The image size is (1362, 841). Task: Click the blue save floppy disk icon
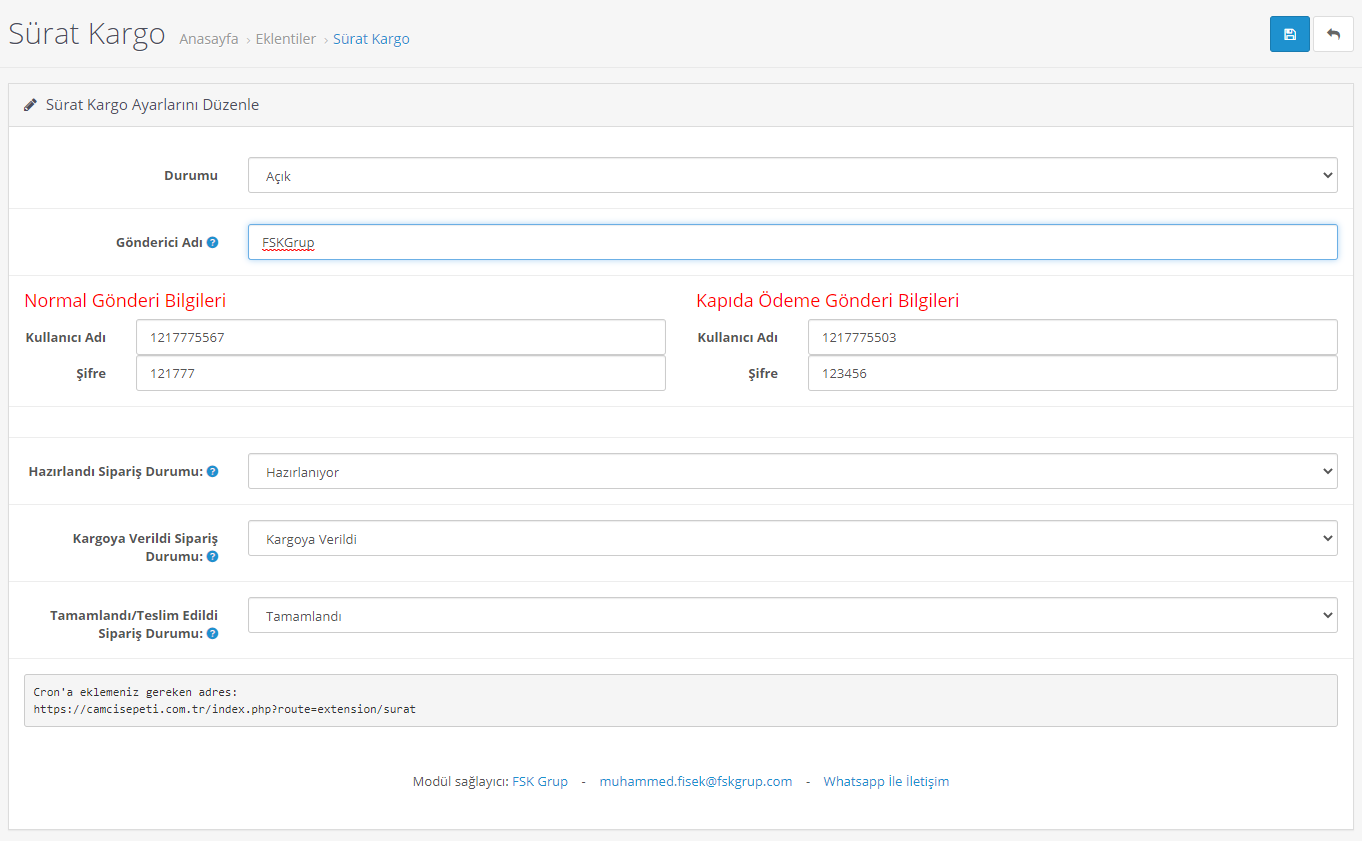pos(1290,34)
